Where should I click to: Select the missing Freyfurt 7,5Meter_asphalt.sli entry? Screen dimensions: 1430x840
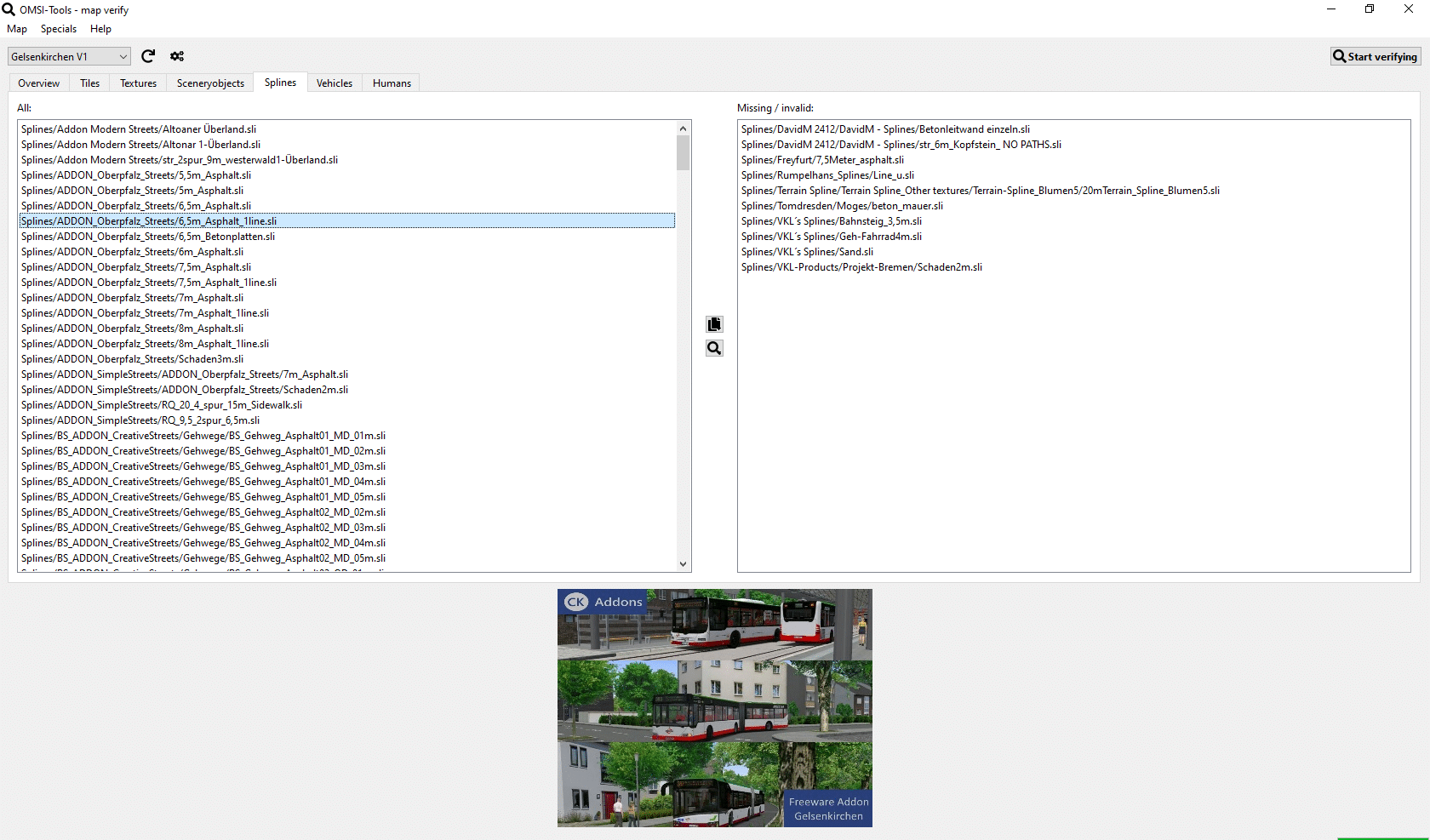tap(822, 160)
